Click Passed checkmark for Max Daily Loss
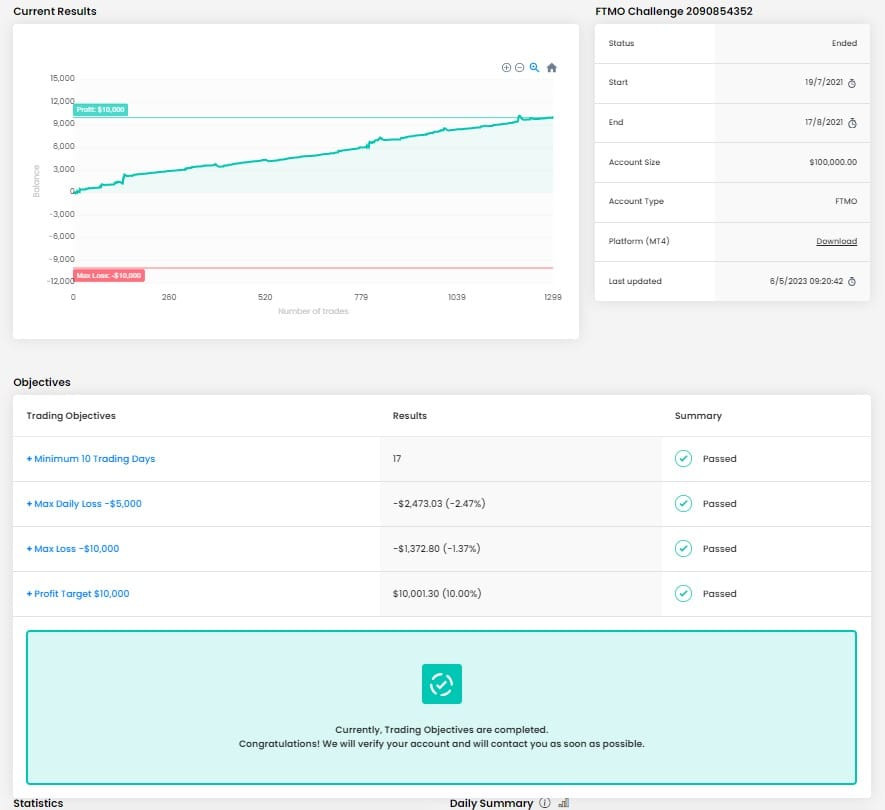Screen dimensions: 885x810 pyautogui.click(x=684, y=504)
